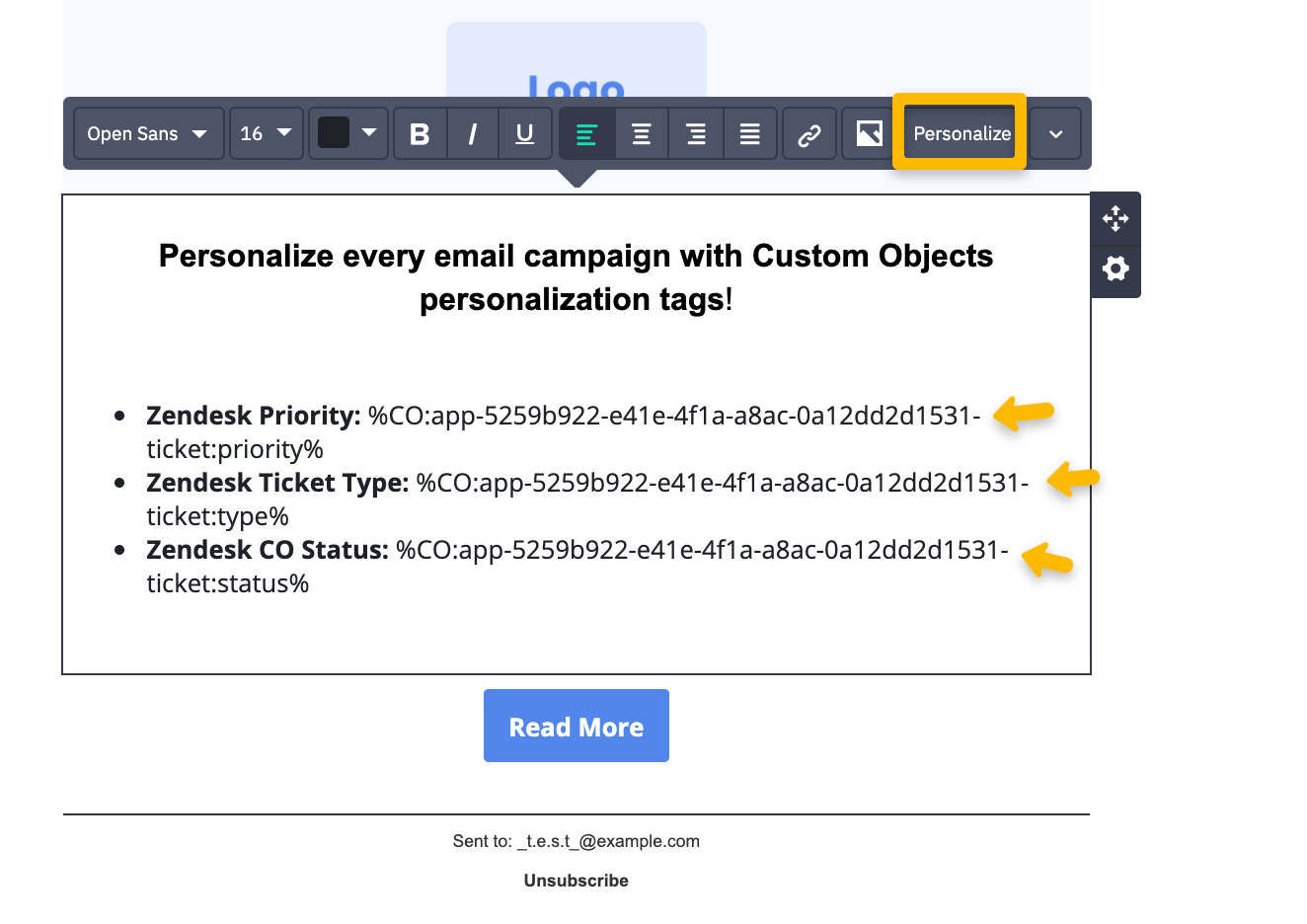Click the move block handle icon
The width and height of the screenshot is (1307, 924).
click(1115, 218)
